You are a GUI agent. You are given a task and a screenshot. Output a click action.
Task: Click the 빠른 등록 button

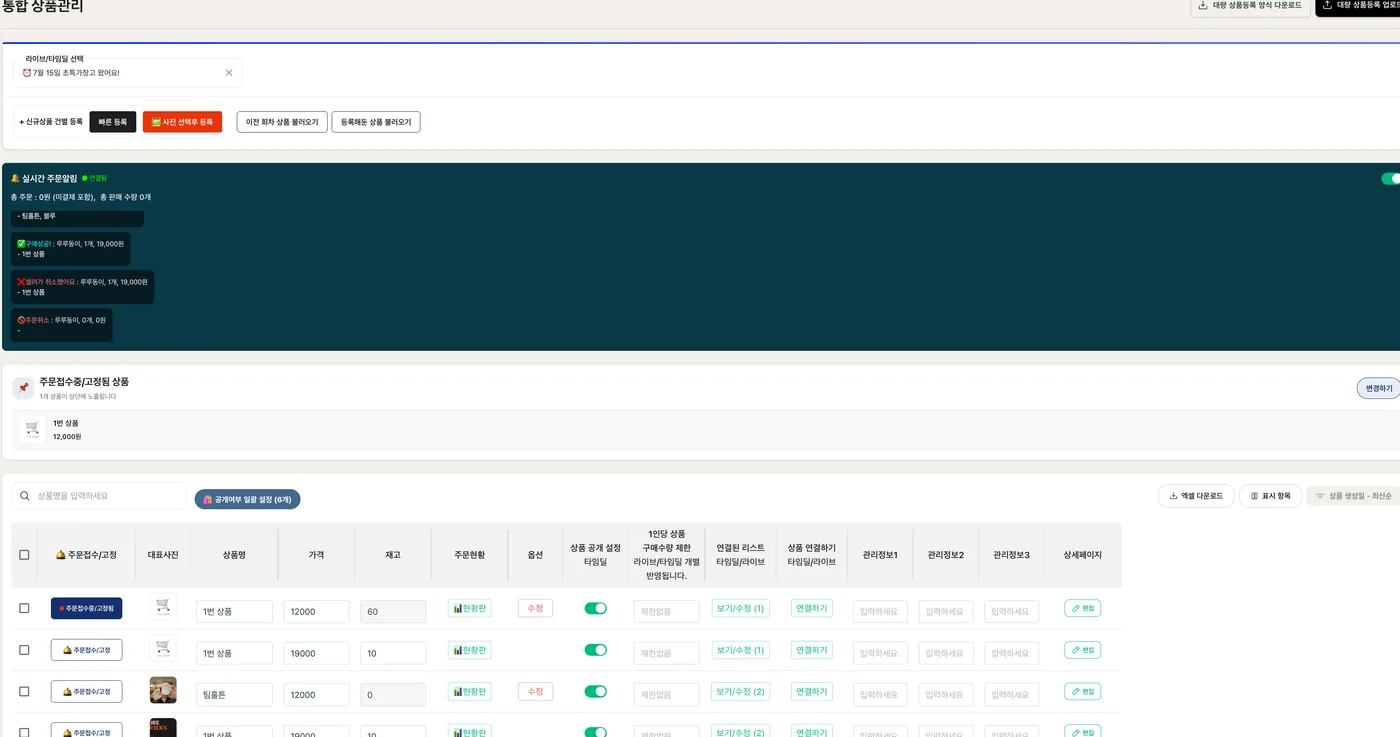[113, 122]
